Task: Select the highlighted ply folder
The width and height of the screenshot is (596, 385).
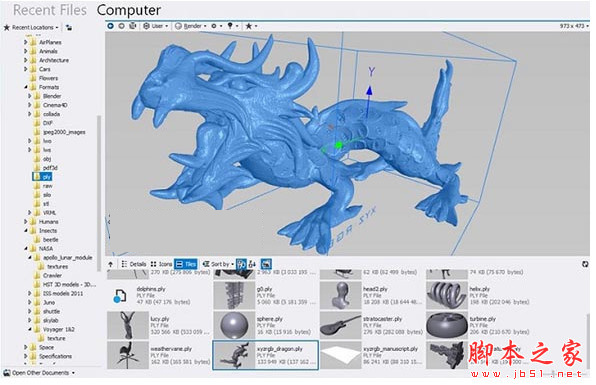Action: (42, 177)
